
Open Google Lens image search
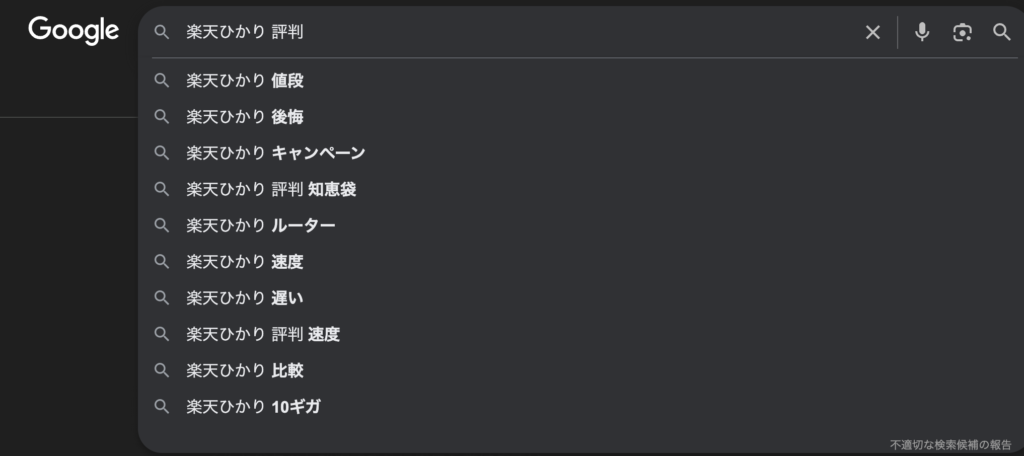[x=962, y=32]
